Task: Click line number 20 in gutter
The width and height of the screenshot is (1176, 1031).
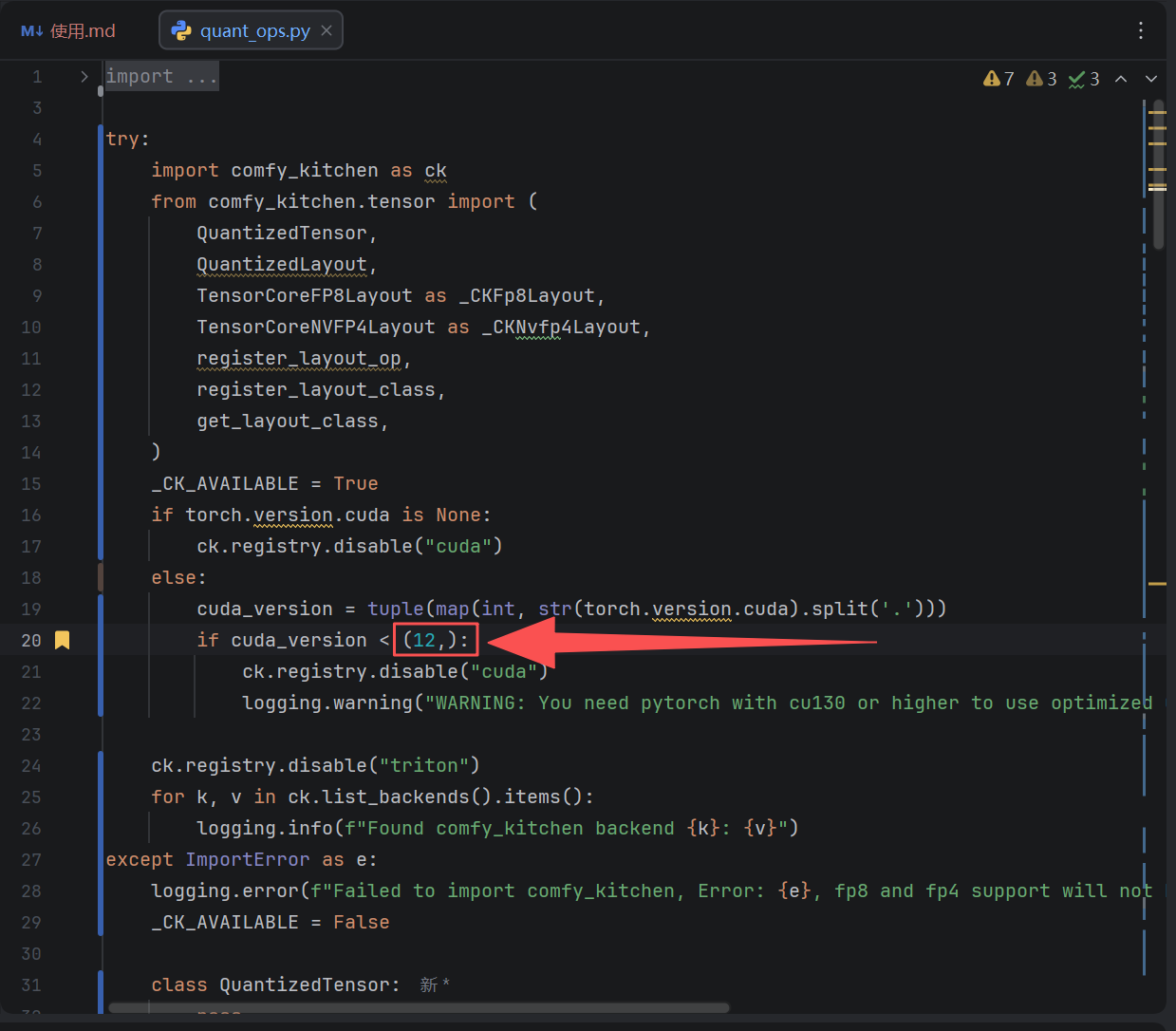Action: (x=31, y=640)
